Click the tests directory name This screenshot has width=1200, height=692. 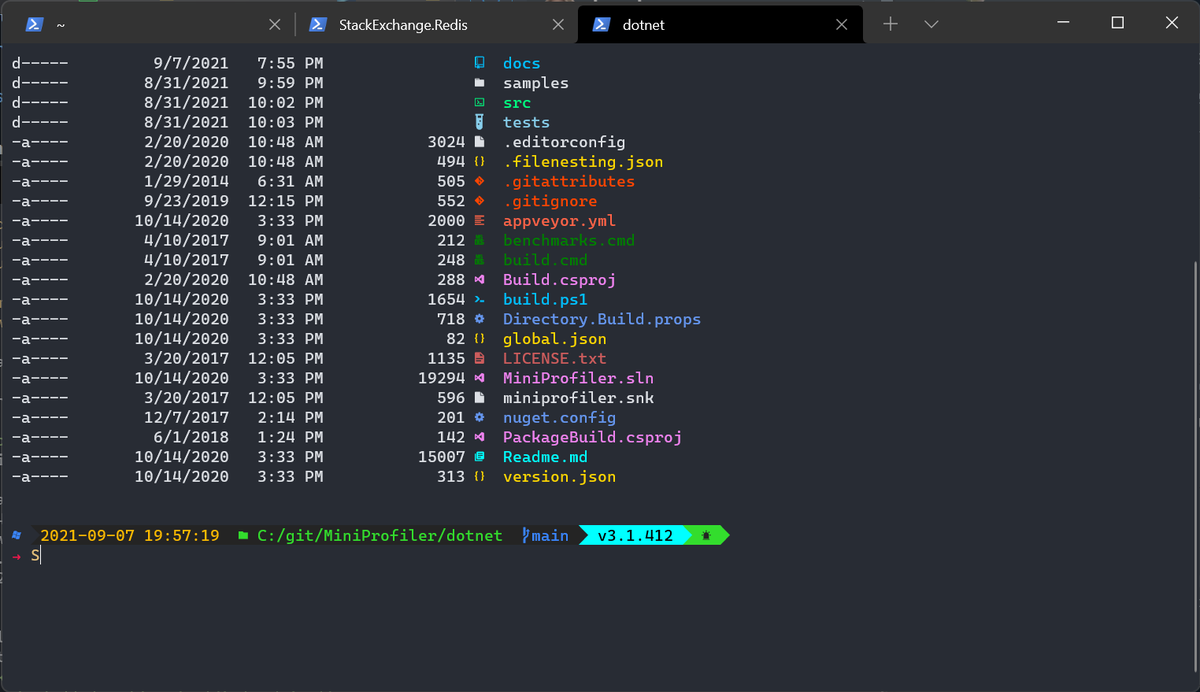(x=526, y=122)
